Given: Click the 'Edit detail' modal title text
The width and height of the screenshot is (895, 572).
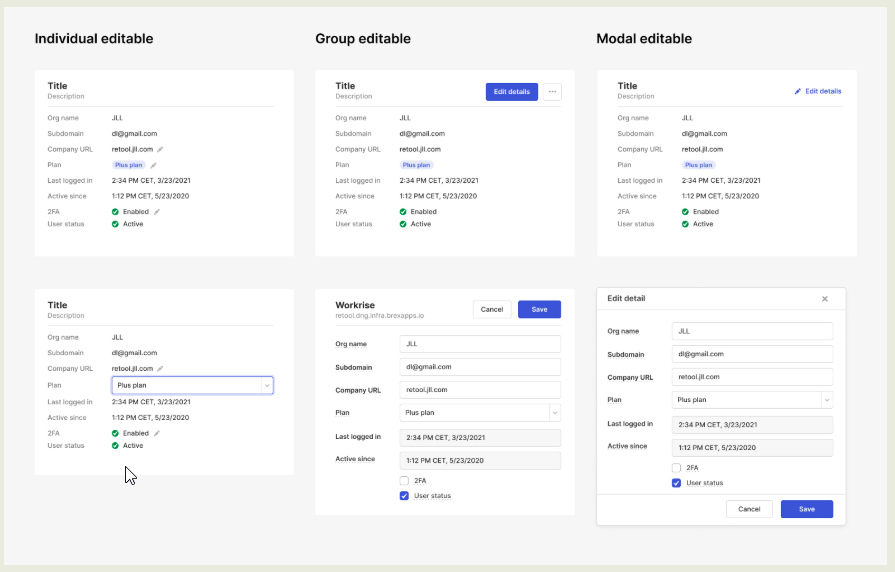Looking at the screenshot, I should pyautogui.click(x=626, y=299).
